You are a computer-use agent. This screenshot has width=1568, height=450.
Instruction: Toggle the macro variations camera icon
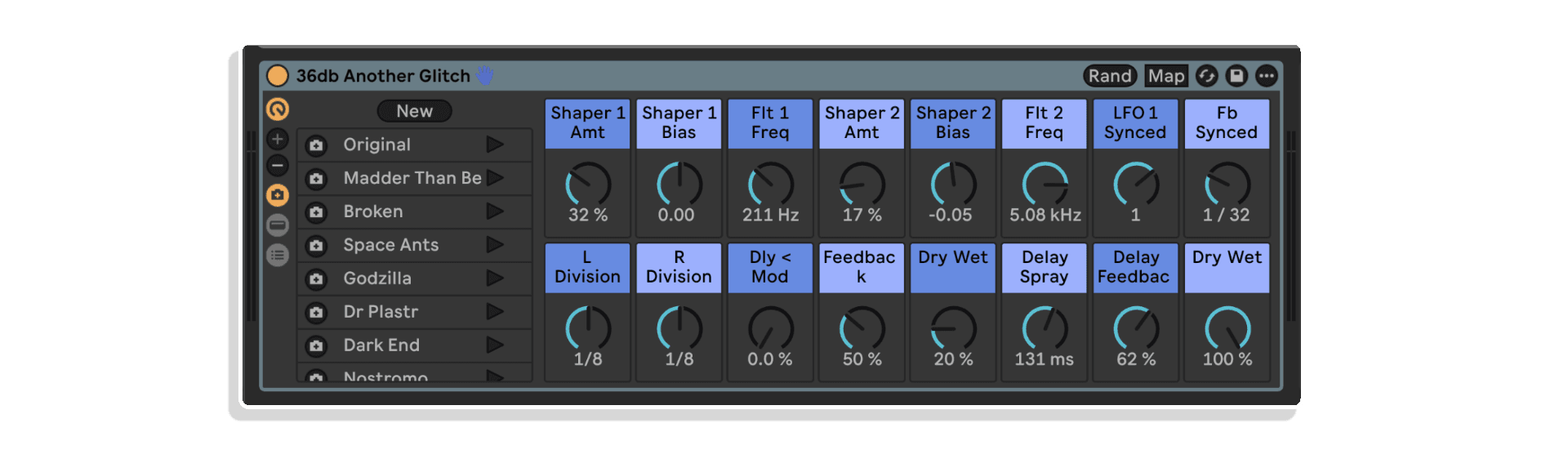pos(278,195)
